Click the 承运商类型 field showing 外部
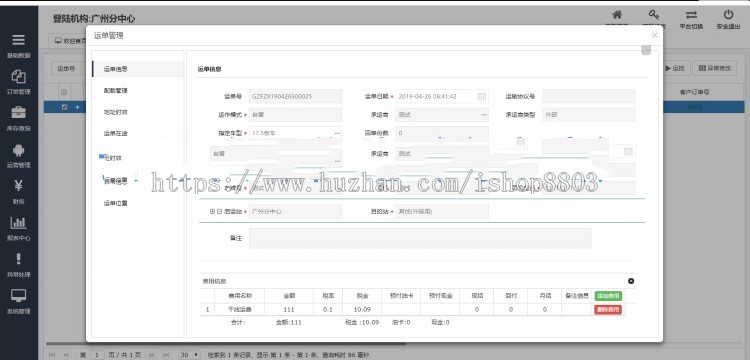Screen dimensions: 750x360 [x=589, y=115]
